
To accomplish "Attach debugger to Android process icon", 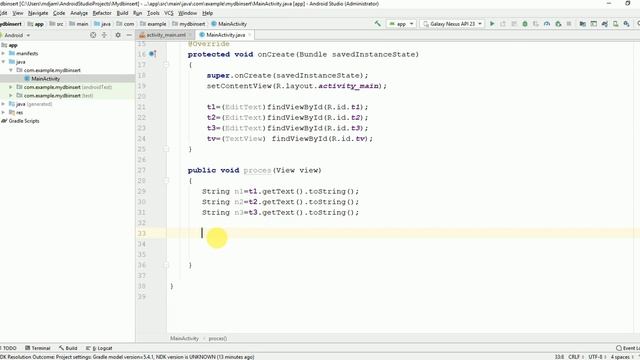I will (558, 24).
